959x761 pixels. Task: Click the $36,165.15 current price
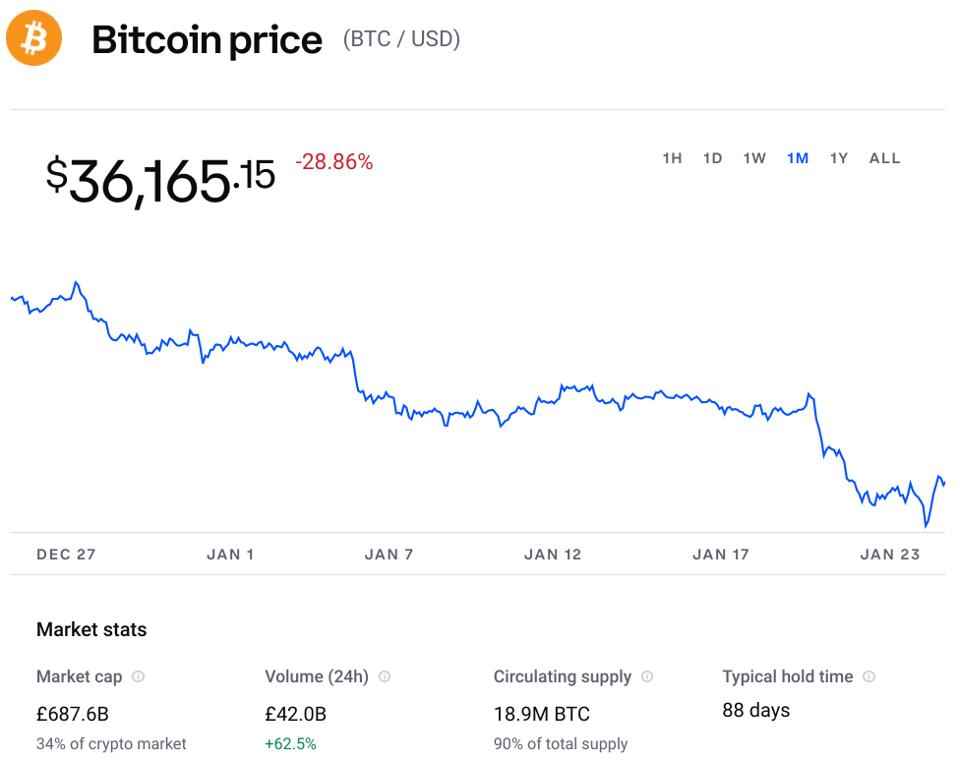point(160,180)
